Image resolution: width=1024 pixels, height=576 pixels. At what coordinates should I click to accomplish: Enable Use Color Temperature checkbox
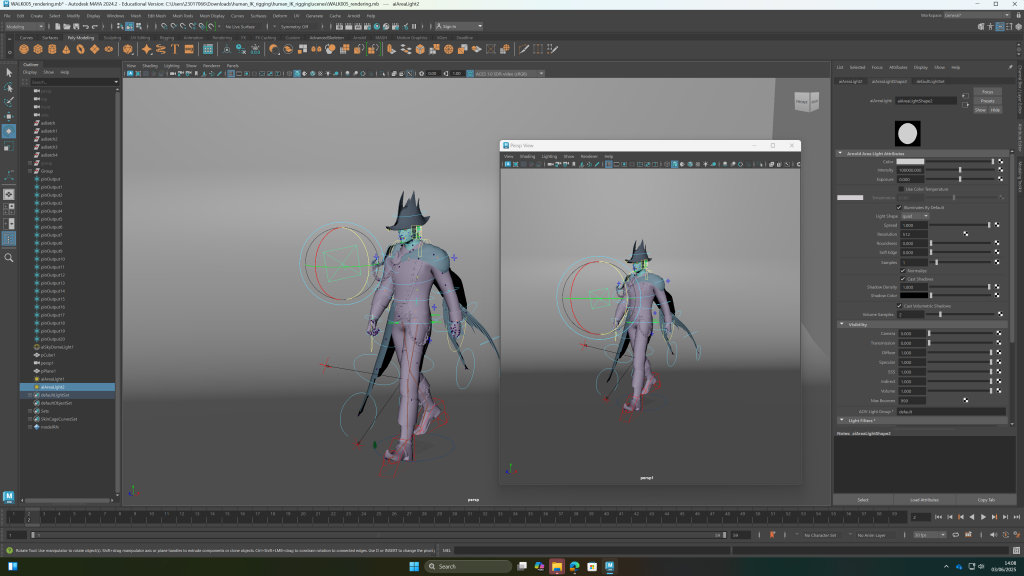(x=900, y=188)
